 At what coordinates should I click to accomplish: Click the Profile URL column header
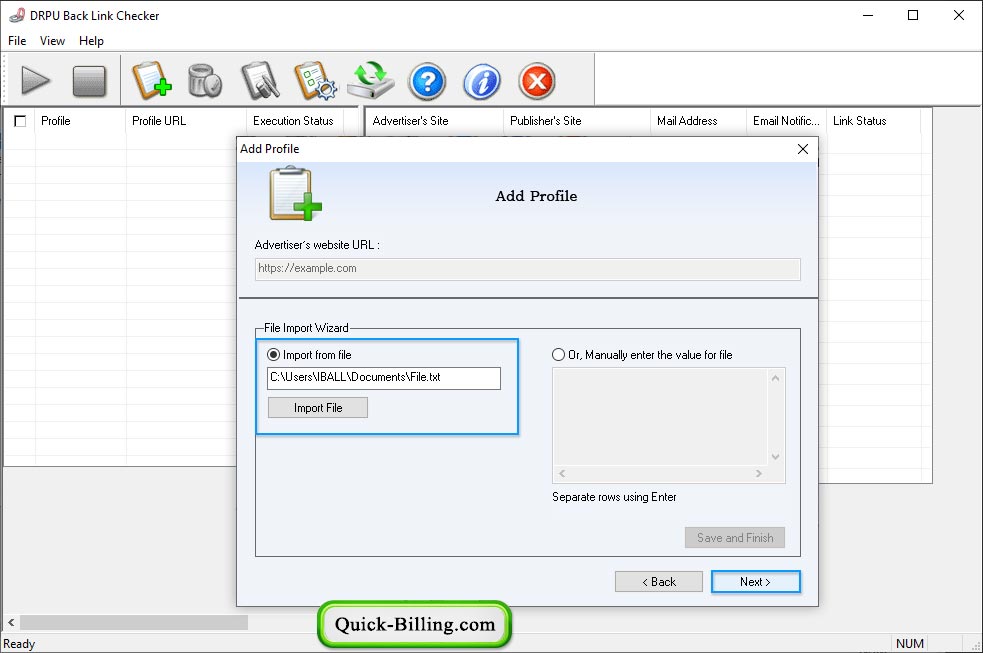coord(186,121)
